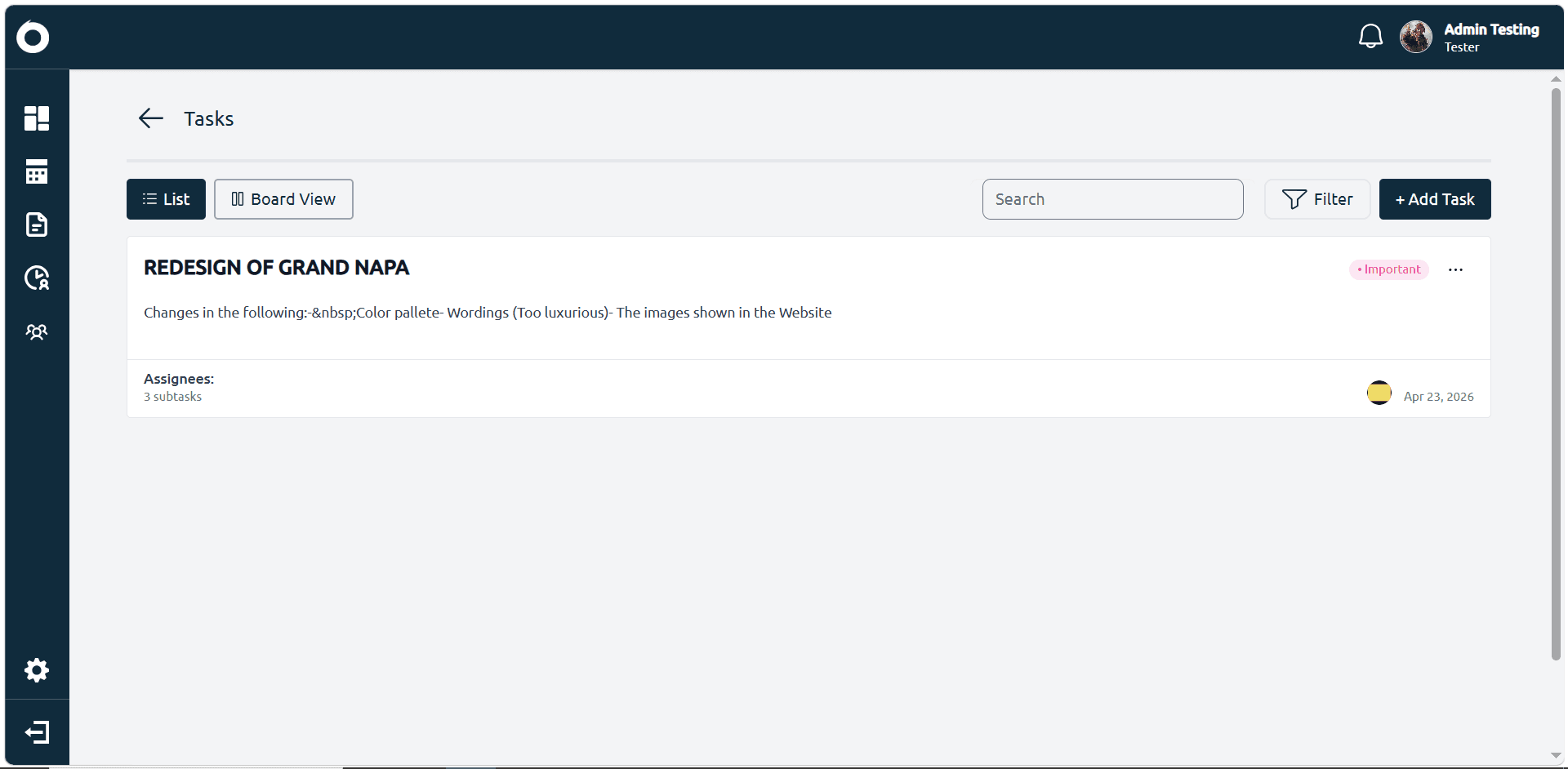Viewport: 1568px width, 769px height.
Task: Click the assignee avatar near Apr 23, 2026
Action: pos(1379,393)
